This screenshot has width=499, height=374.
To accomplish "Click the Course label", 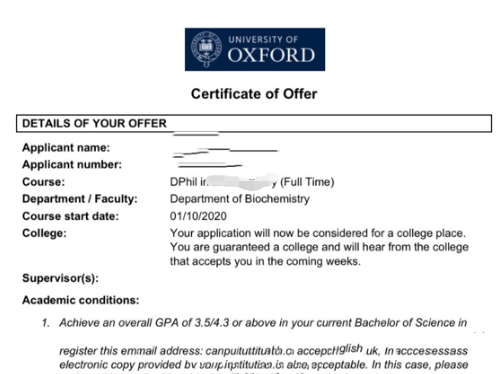I will pyautogui.click(x=44, y=182).
